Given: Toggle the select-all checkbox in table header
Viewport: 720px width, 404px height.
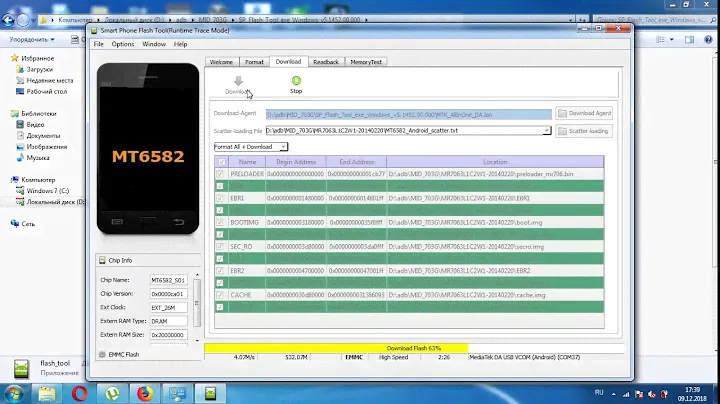Looking at the screenshot, I should [x=221, y=161].
